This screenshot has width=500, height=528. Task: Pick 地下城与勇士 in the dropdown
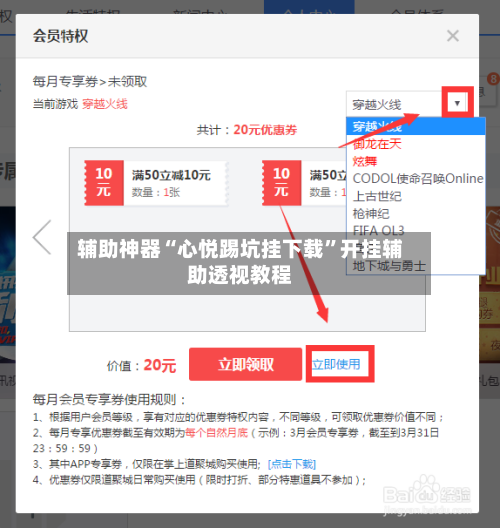(x=415, y=266)
